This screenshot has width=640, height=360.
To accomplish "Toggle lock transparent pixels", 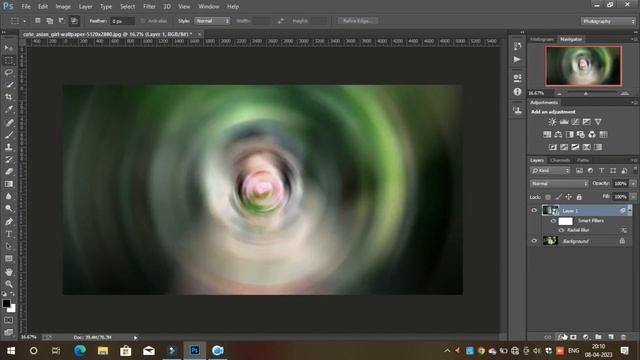I will [548, 197].
